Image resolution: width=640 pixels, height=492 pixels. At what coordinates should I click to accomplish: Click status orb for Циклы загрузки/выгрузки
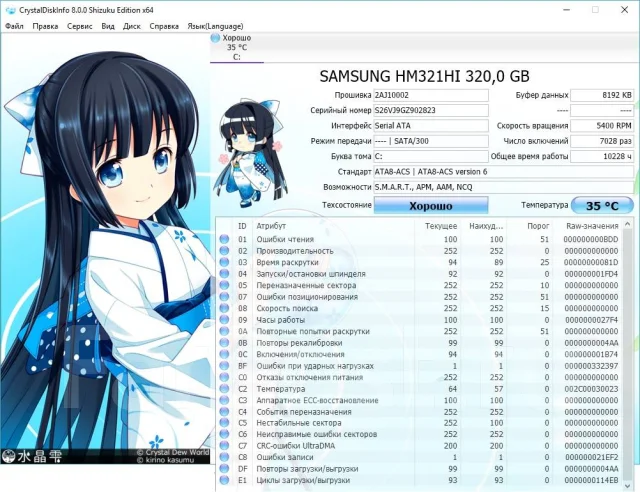[224, 480]
